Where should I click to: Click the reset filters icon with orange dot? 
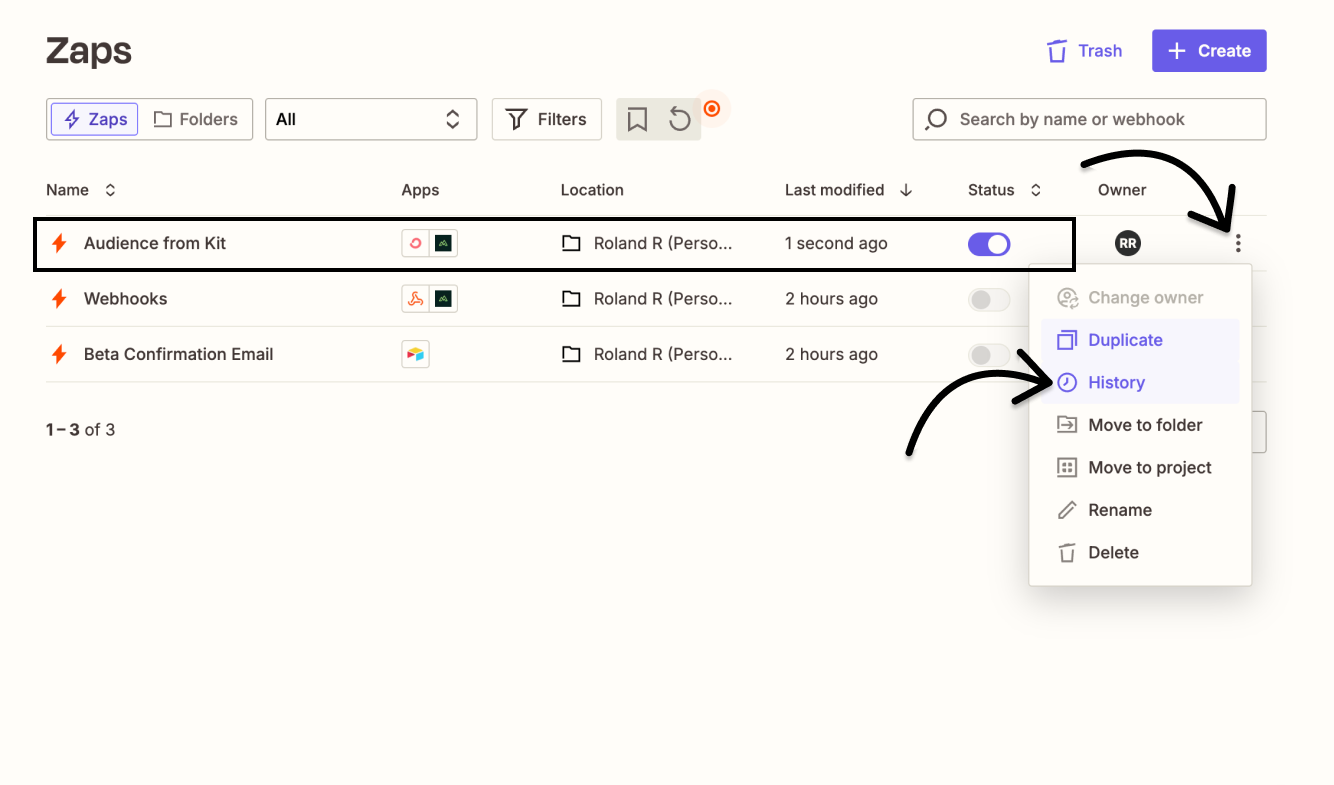click(680, 119)
